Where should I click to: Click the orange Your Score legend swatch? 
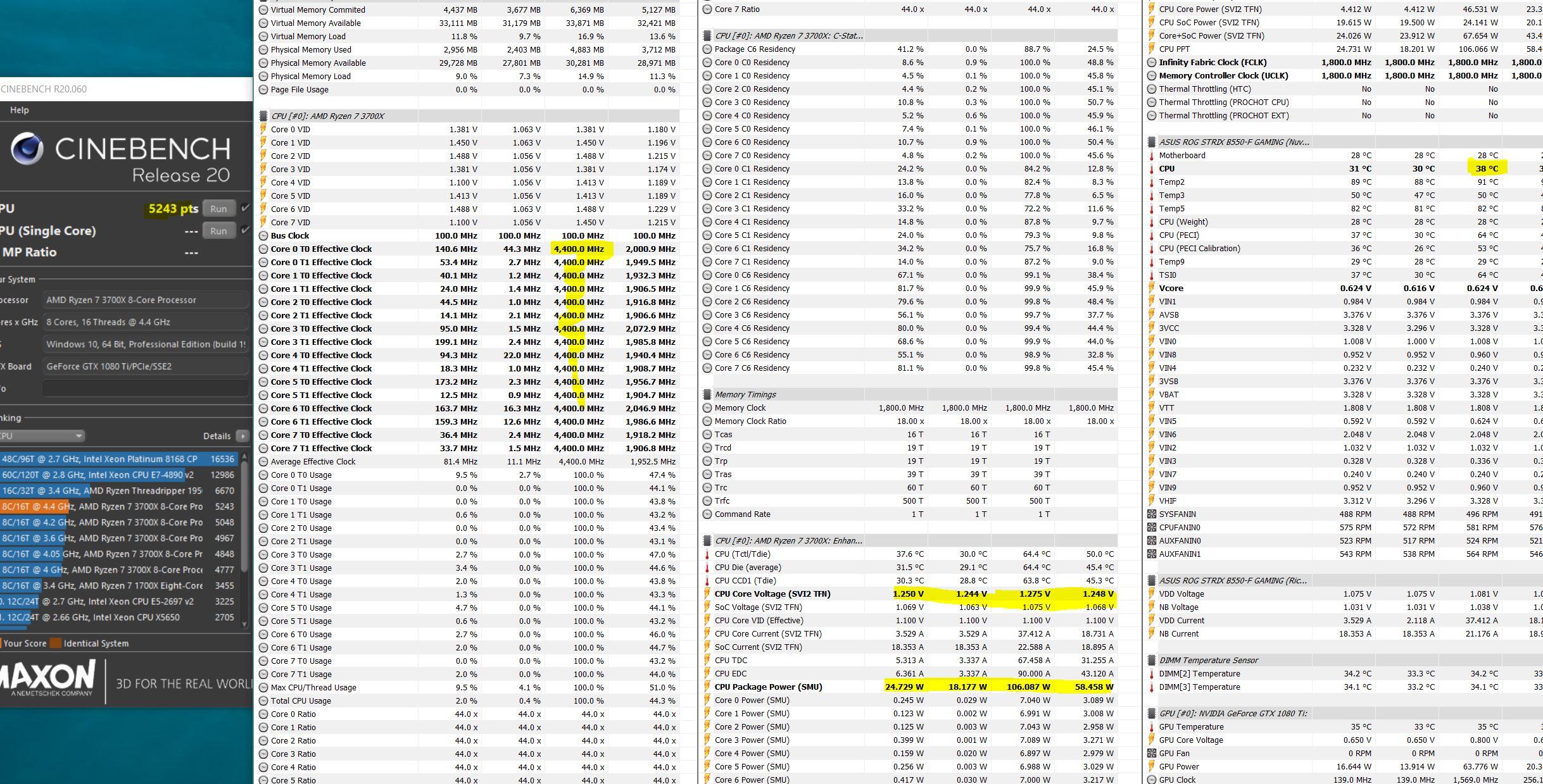pos(1,644)
